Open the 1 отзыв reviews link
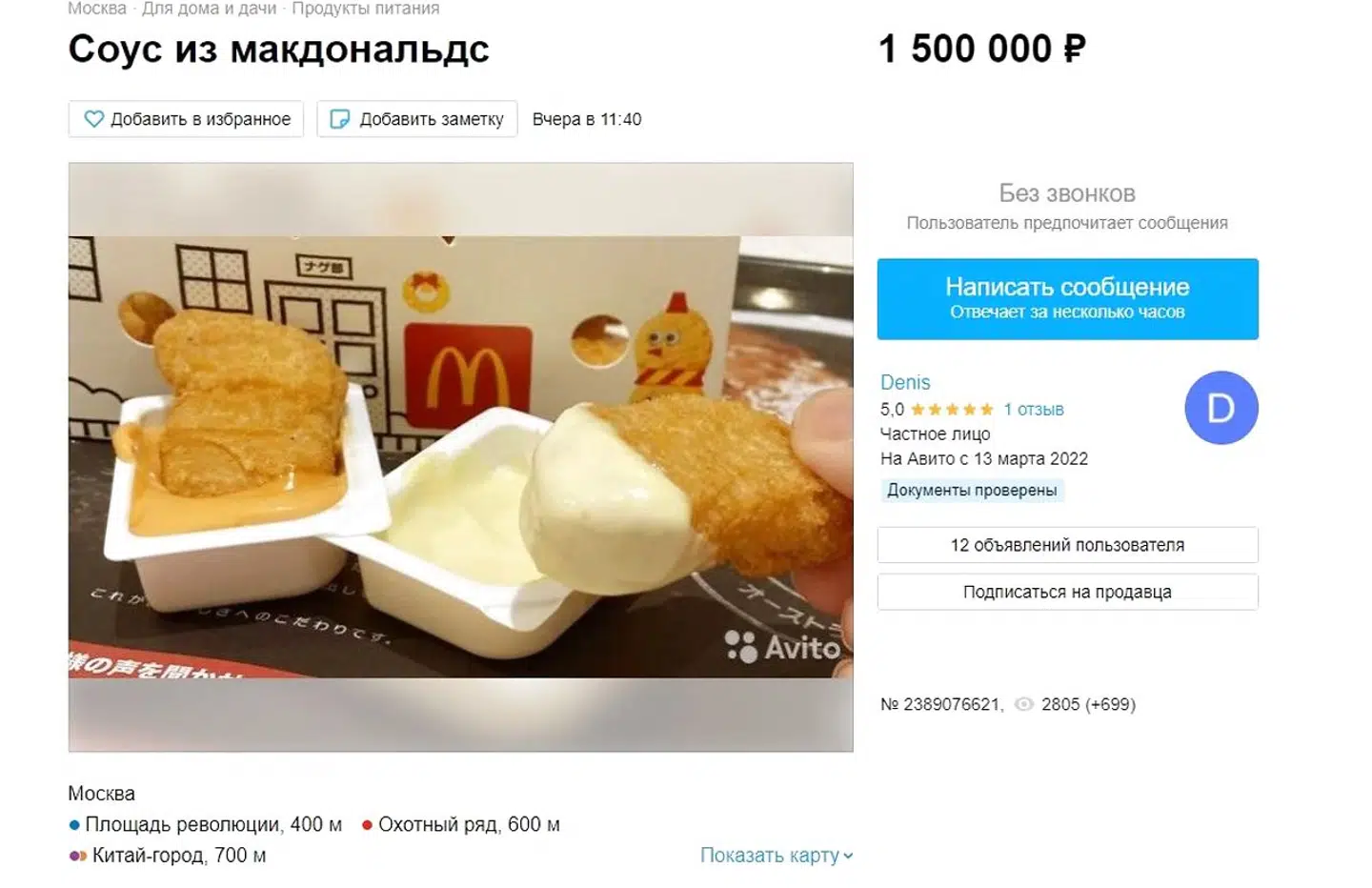This screenshot has height=888, width=1372. tap(1034, 410)
